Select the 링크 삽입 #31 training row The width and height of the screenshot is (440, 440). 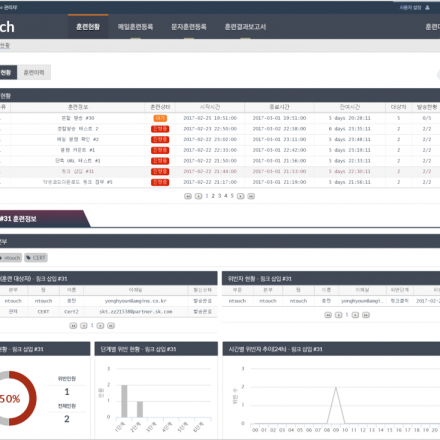pos(220,171)
